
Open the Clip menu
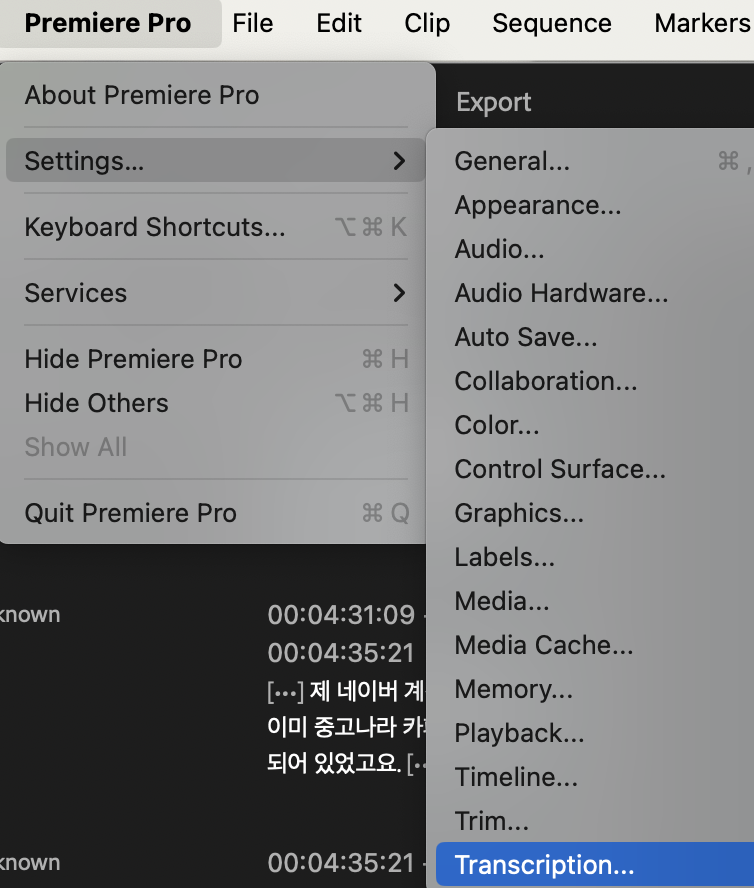coord(427,24)
